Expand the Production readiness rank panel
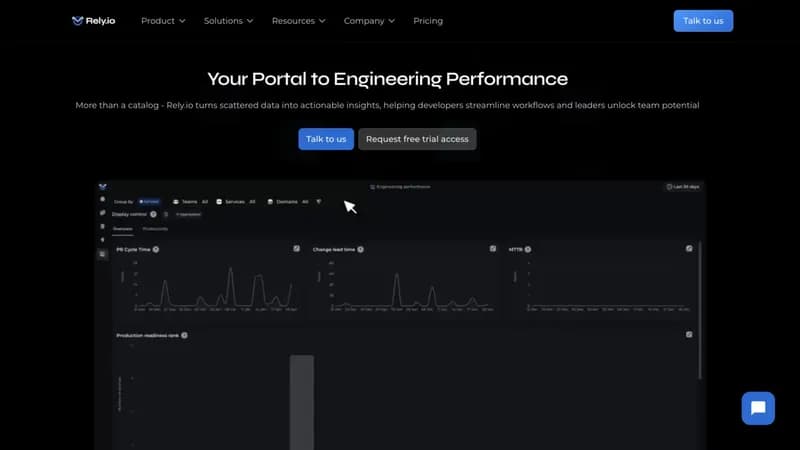Viewport: 800px width, 450px height. [689, 335]
